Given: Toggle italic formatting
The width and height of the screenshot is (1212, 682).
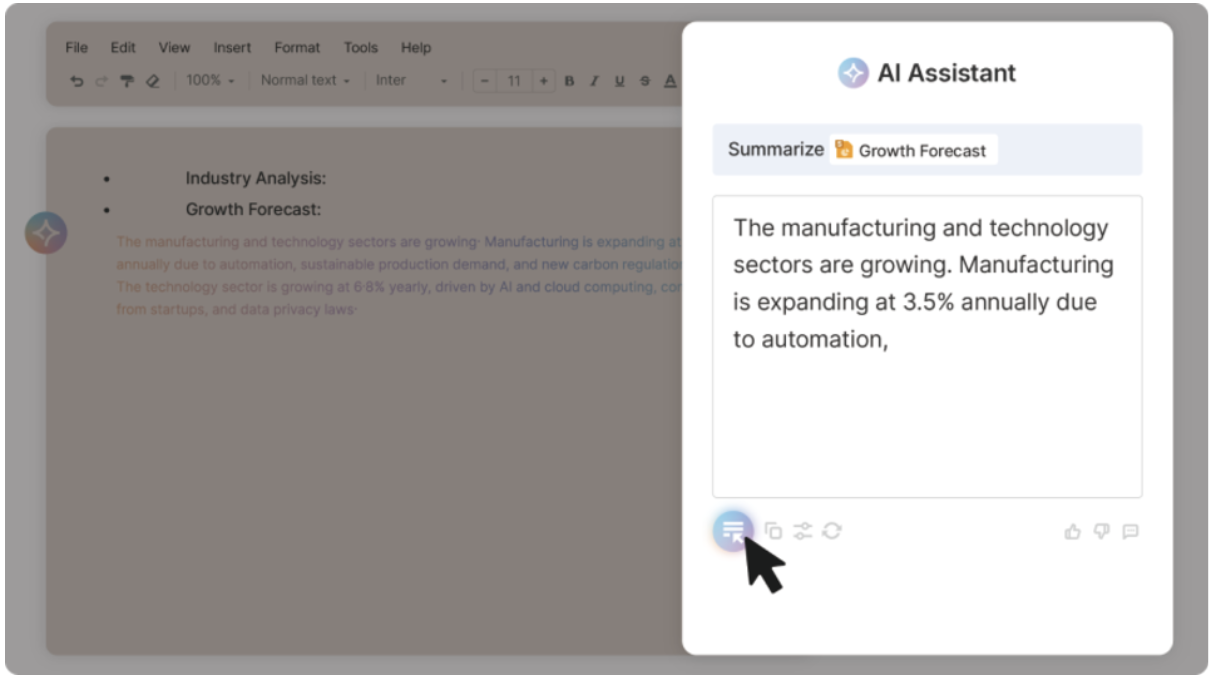Looking at the screenshot, I should 594,81.
